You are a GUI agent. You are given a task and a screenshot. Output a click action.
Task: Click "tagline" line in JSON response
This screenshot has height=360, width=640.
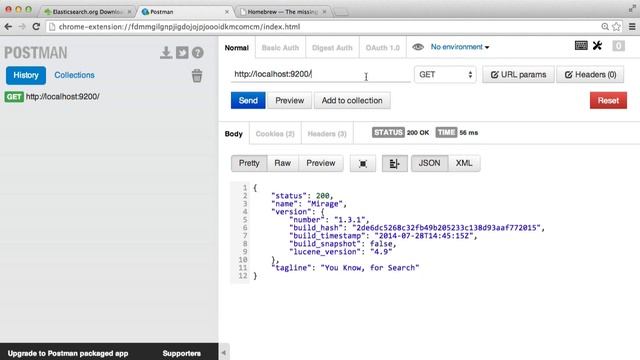345,268
